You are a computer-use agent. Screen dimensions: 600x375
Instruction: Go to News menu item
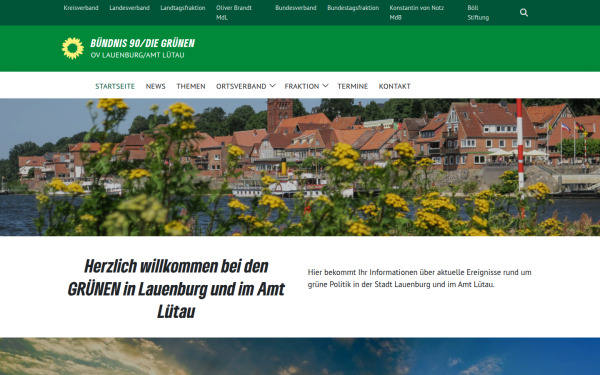tap(155, 86)
